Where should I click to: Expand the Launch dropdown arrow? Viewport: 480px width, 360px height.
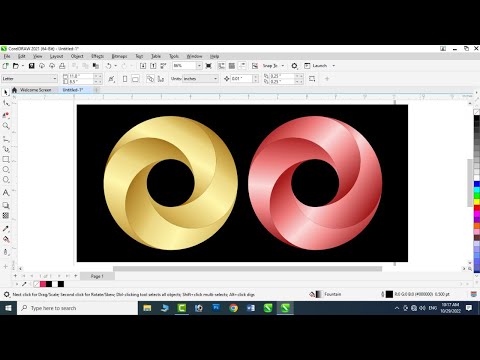(333, 66)
